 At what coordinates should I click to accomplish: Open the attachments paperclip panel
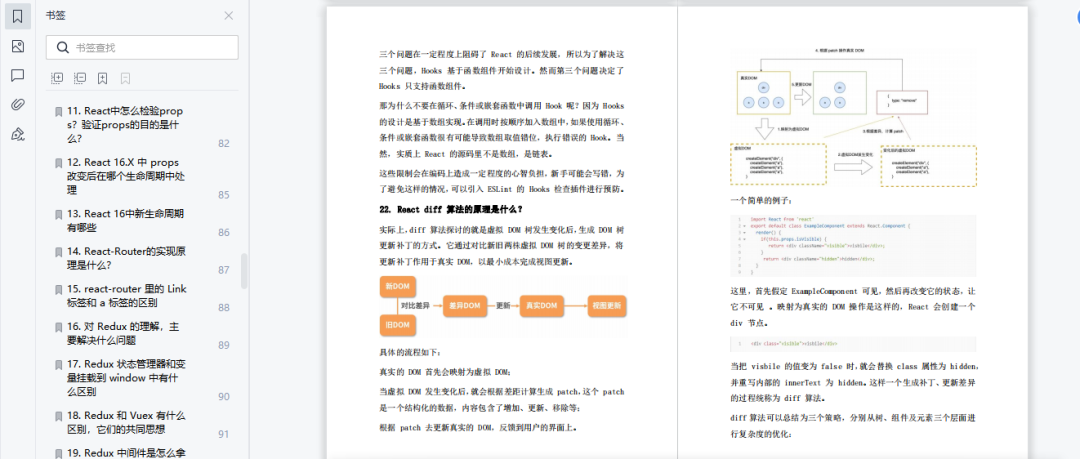click(18, 105)
